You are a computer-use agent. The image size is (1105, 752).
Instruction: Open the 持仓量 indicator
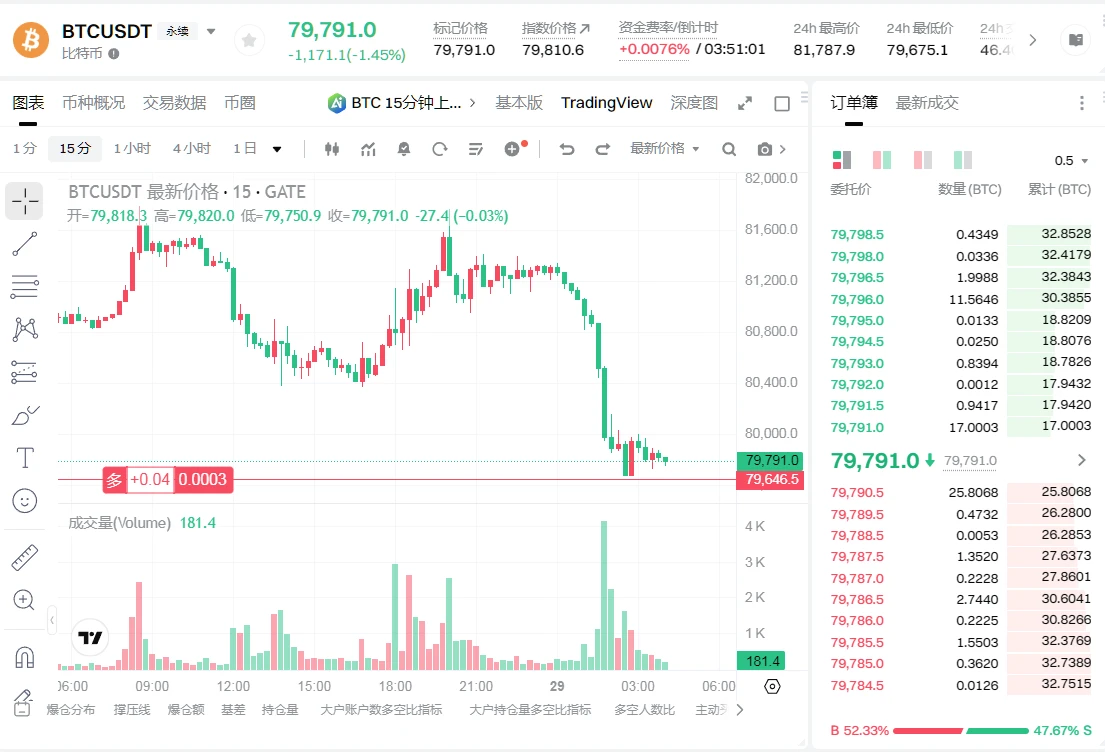(x=280, y=710)
